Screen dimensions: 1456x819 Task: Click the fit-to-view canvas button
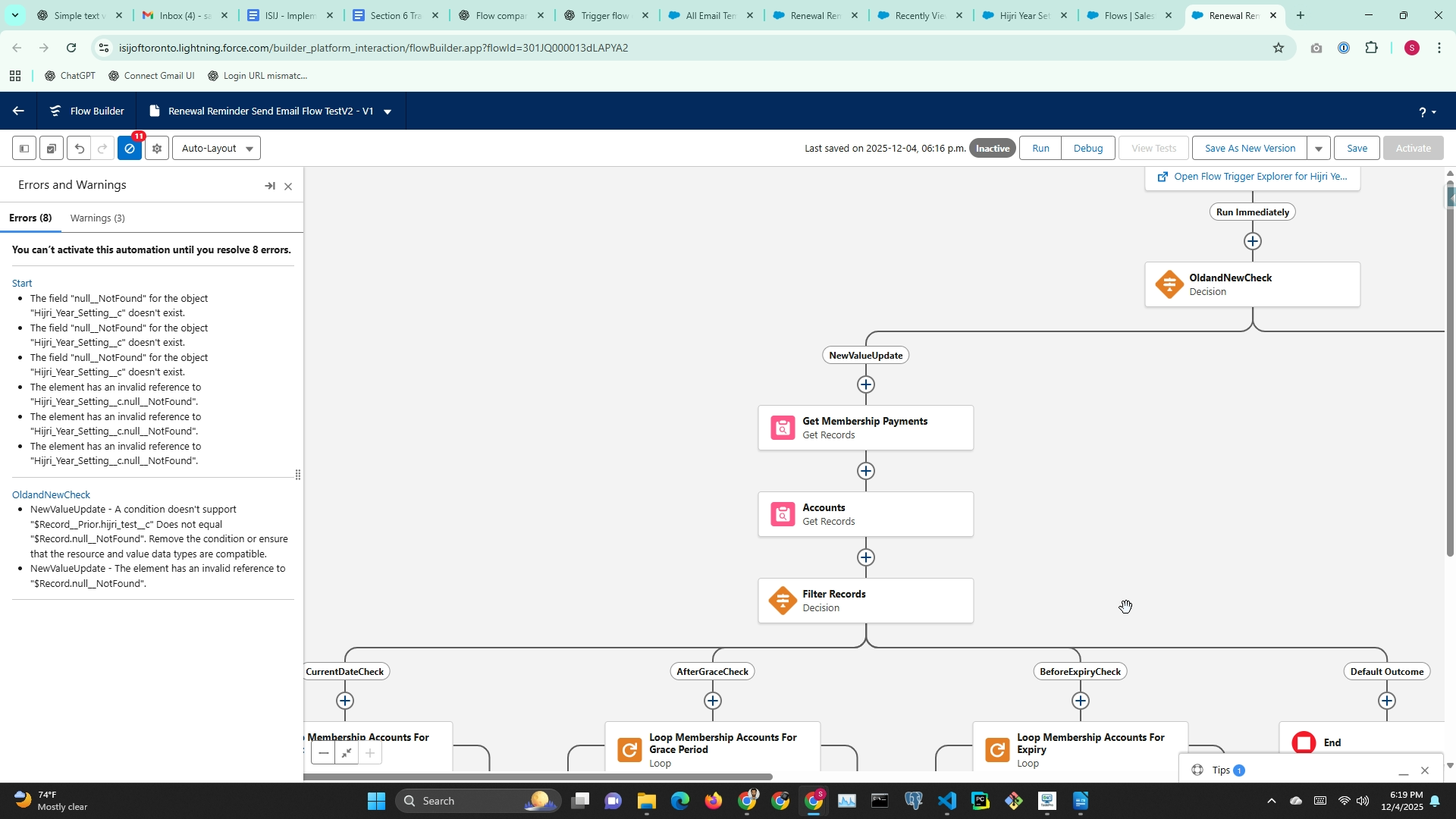pyautogui.click(x=347, y=753)
